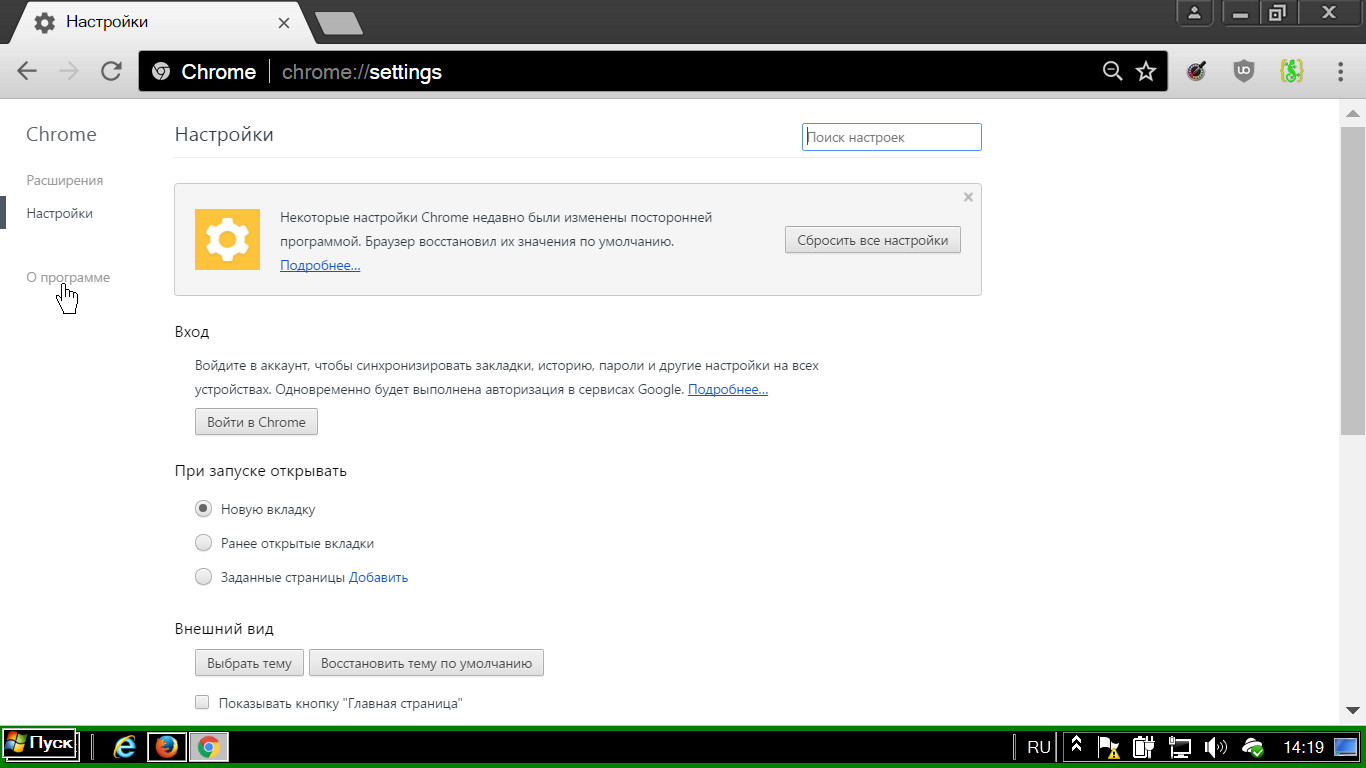Click Восстановить тему по умолчанию button
The image size is (1366, 768).
[426, 662]
